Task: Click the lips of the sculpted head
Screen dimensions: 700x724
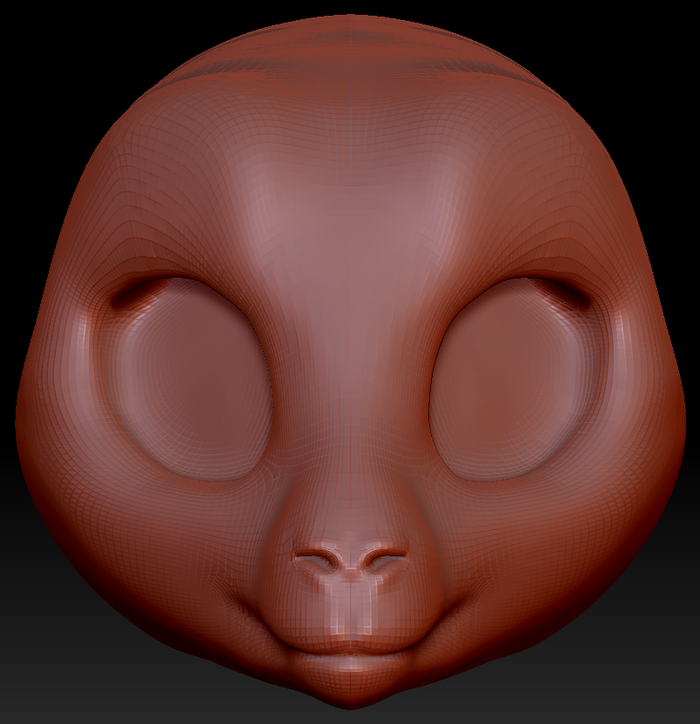Action: pos(350,652)
